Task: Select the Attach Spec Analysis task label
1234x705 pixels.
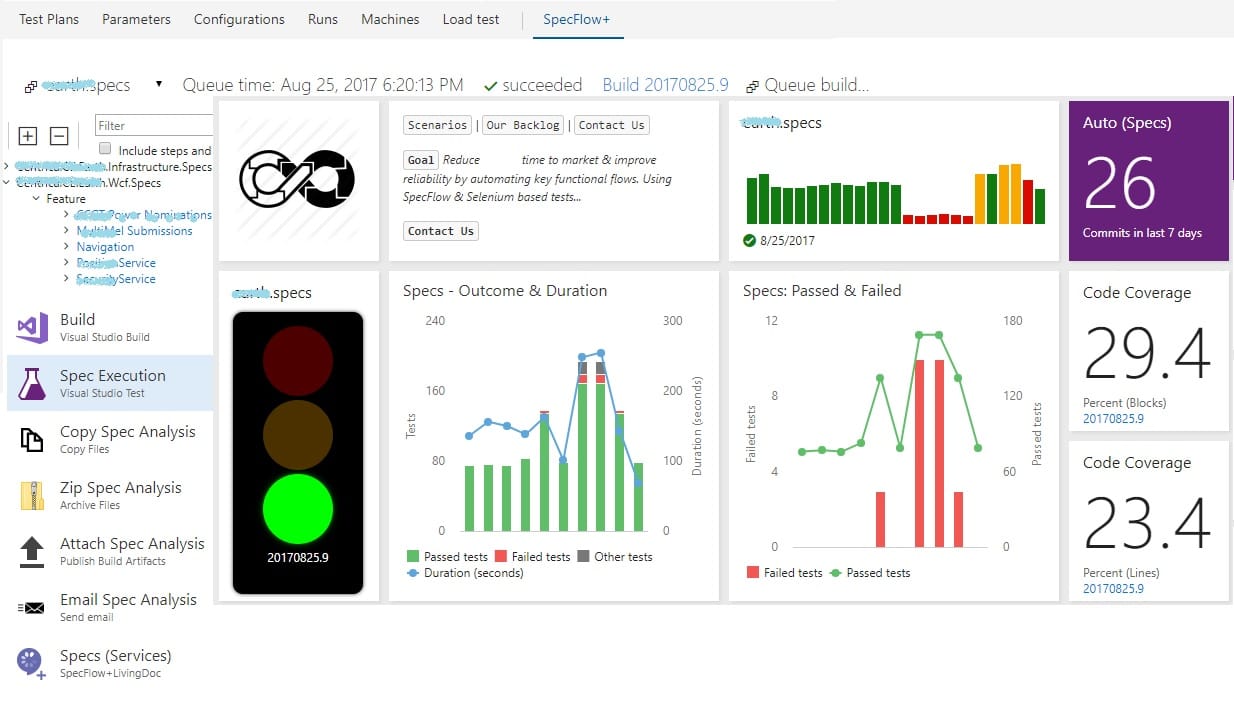Action: point(132,543)
